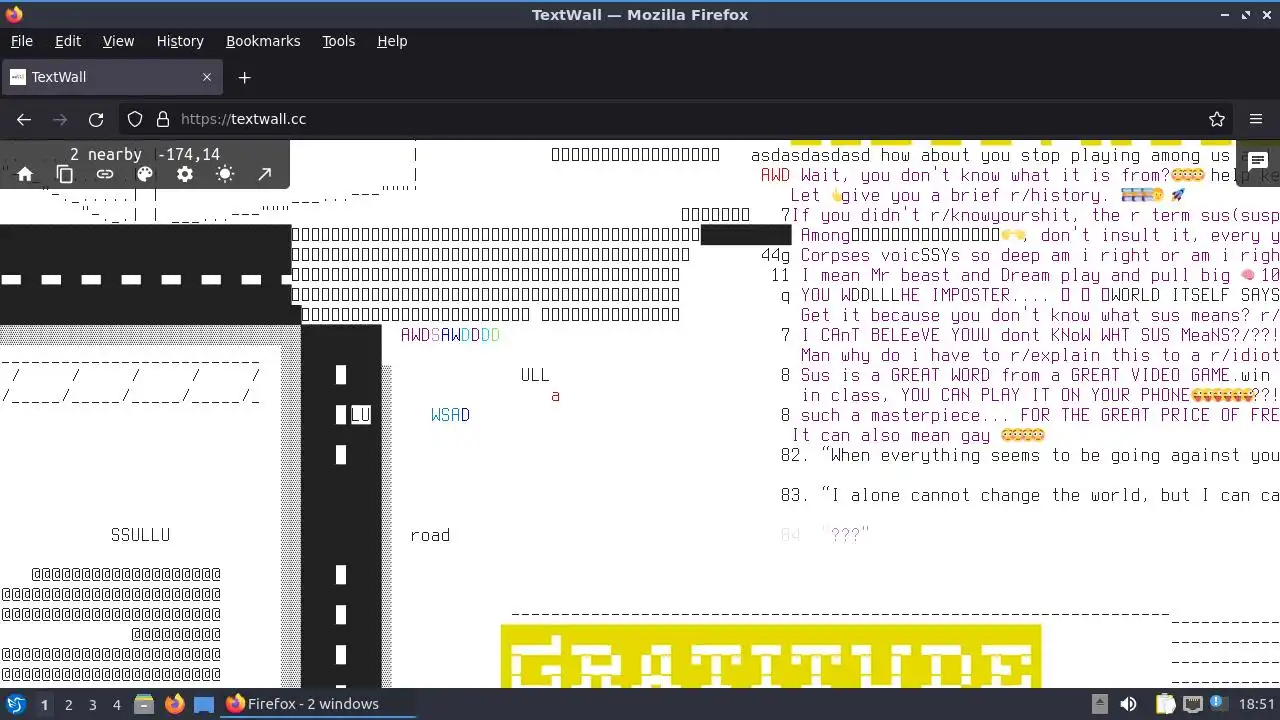Click the red 'AWD' text

[x=775, y=175]
